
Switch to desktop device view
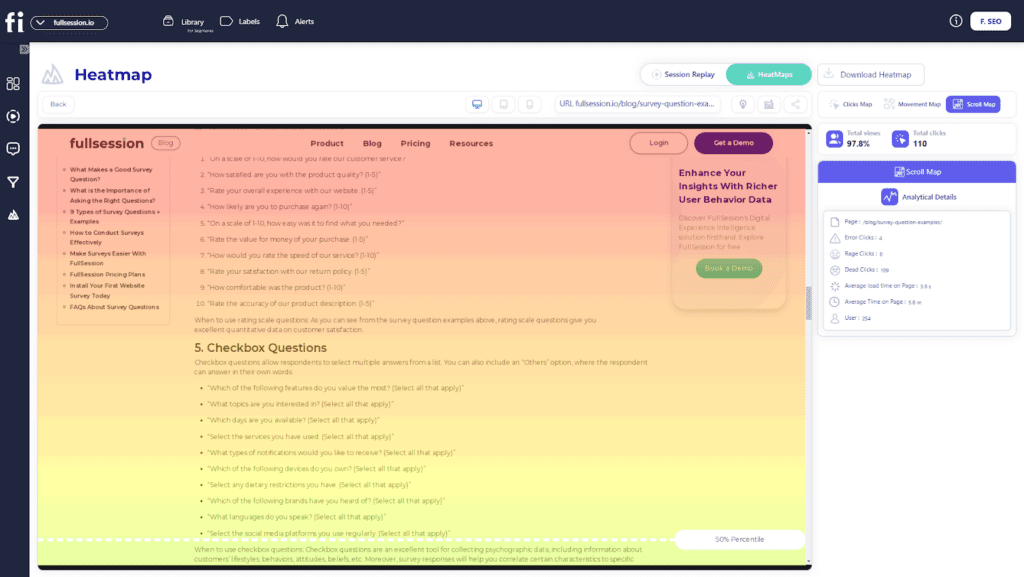click(477, 104)
